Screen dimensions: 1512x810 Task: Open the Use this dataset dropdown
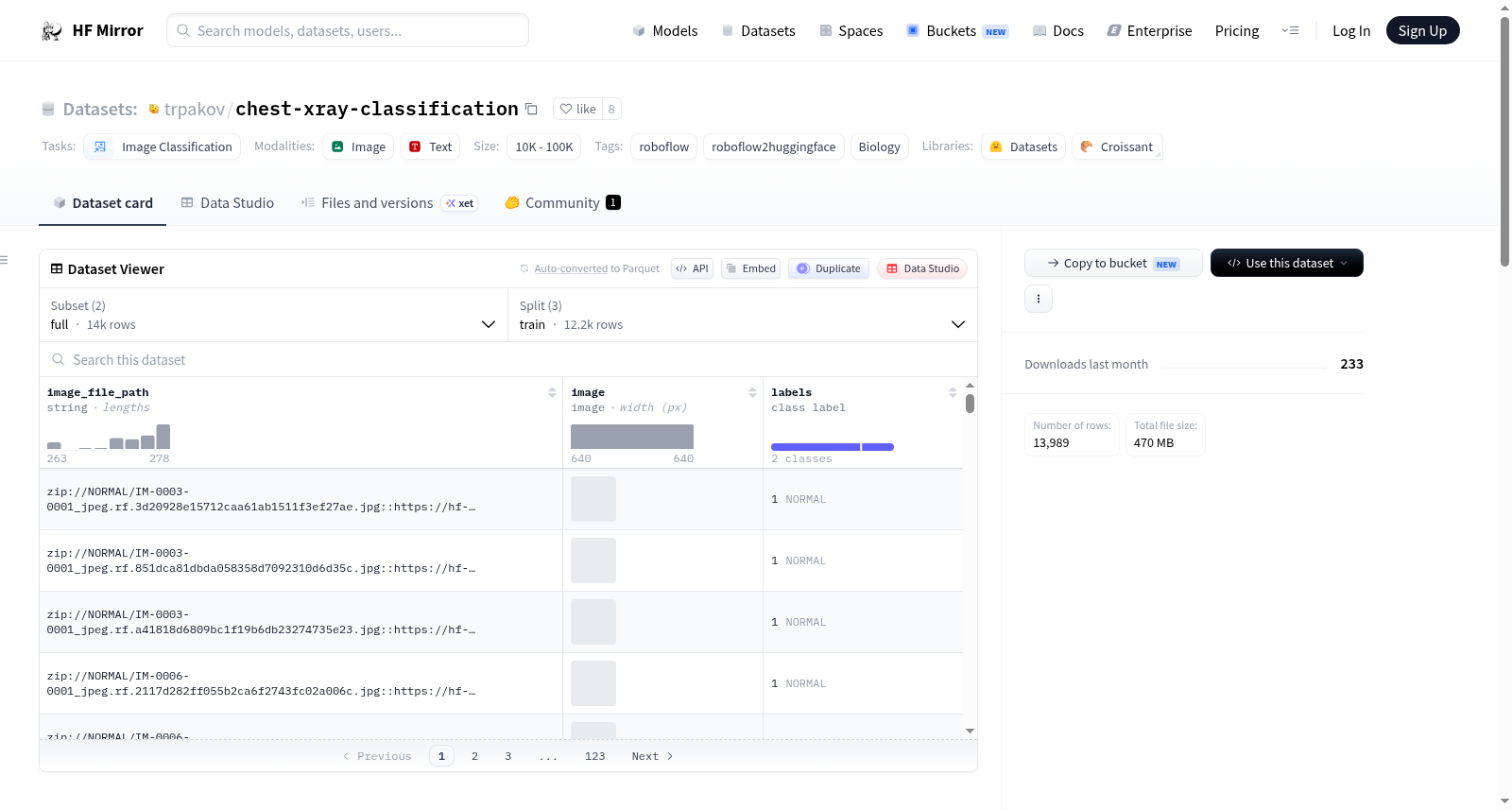(x=1287, y=263)
